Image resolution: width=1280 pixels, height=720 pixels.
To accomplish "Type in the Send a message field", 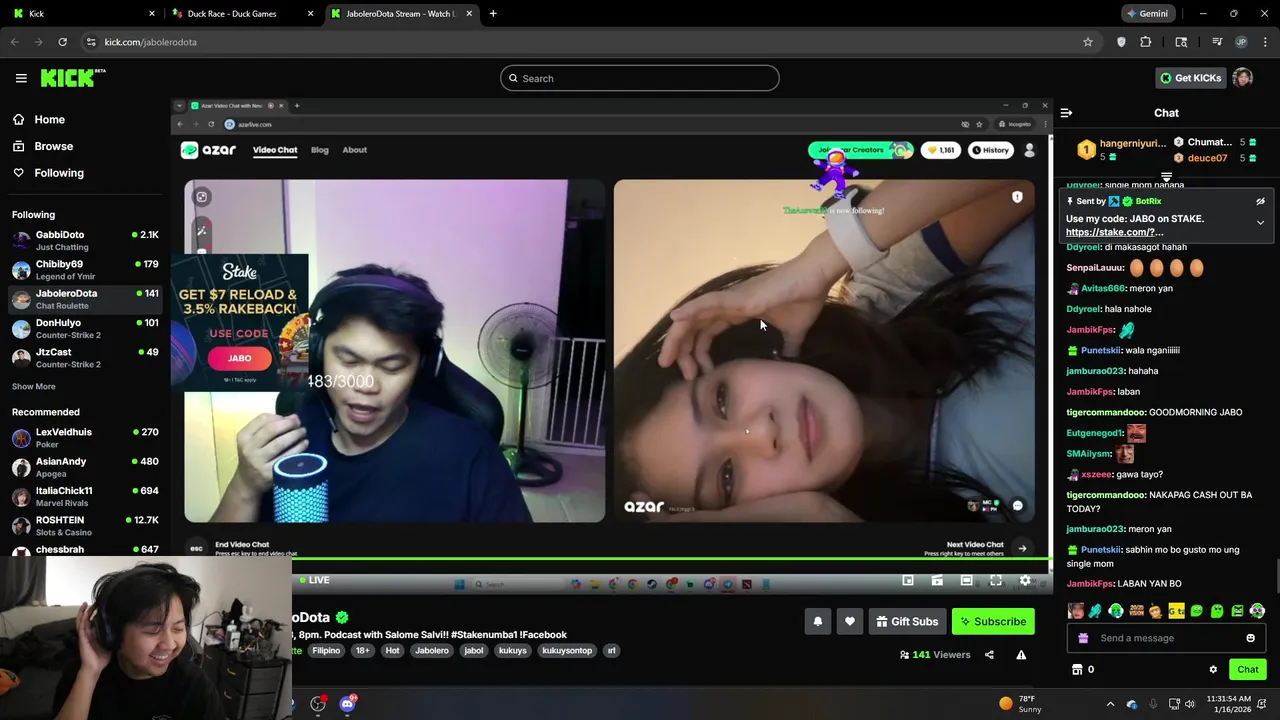I will coord(1166,638).
